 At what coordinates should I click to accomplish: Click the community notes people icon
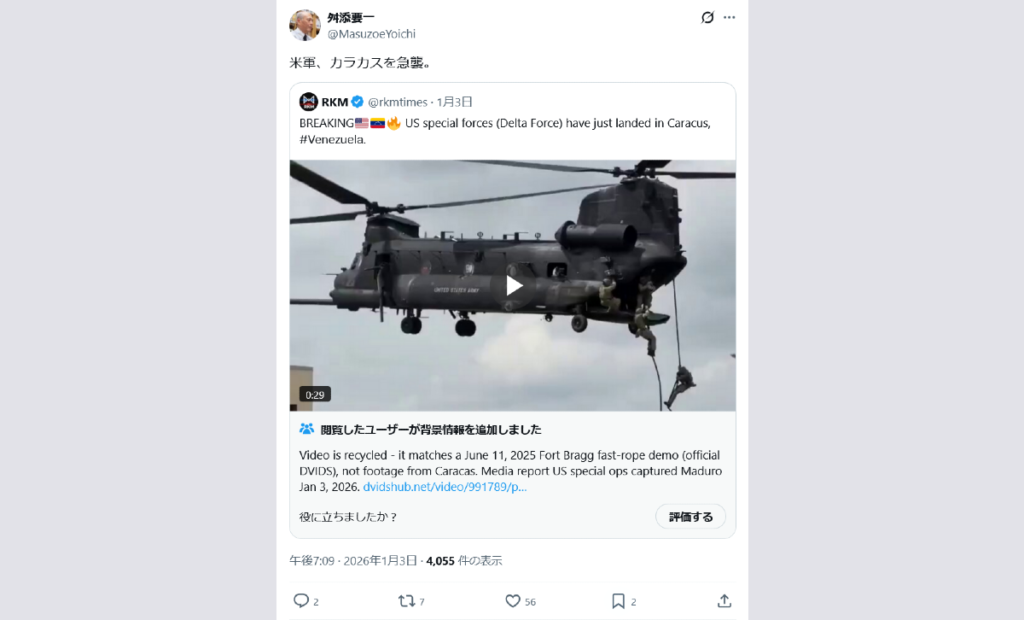(306, 429)
